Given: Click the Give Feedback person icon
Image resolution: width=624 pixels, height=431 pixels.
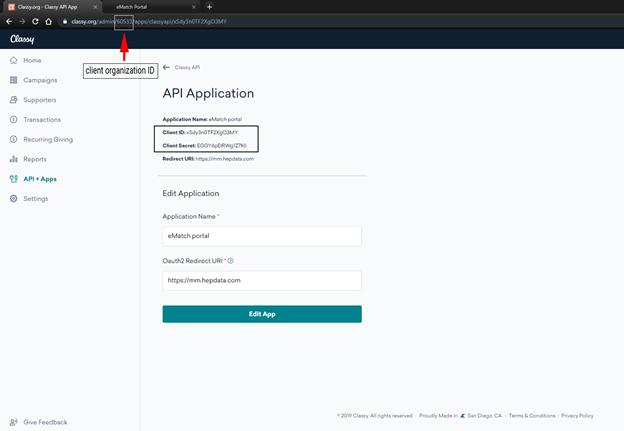Looking at the screenshot, I should tap(14, 422).
